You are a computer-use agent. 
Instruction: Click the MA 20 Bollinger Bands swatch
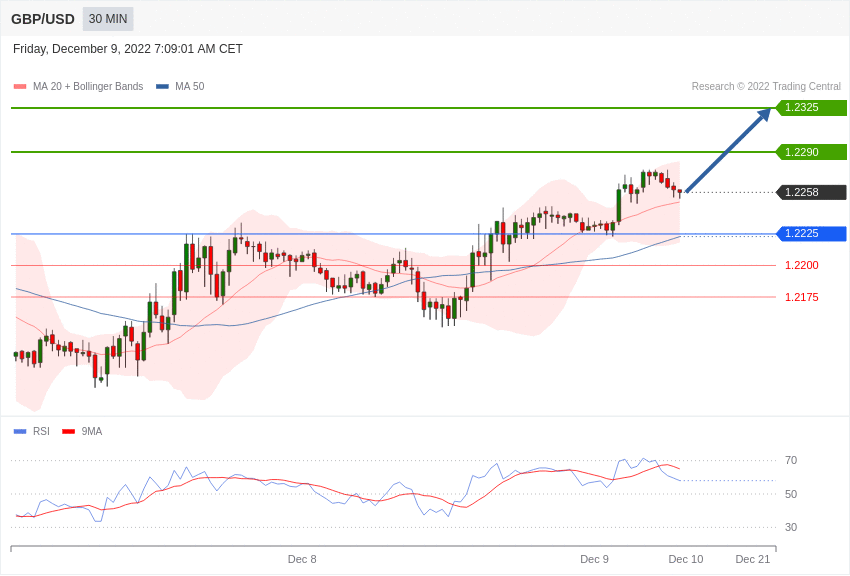click(20, 87)
